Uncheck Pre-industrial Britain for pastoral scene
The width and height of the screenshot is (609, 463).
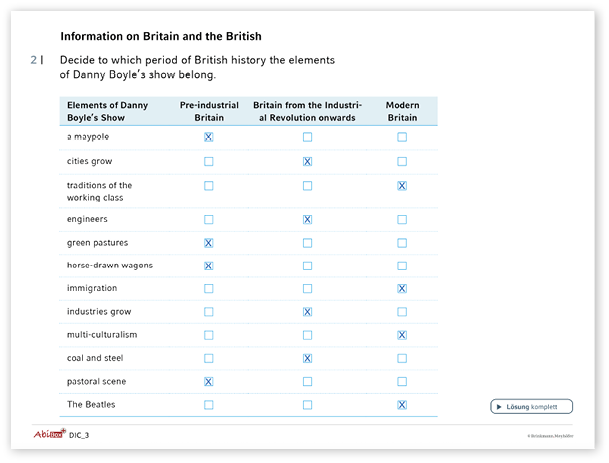click(209, 382)
